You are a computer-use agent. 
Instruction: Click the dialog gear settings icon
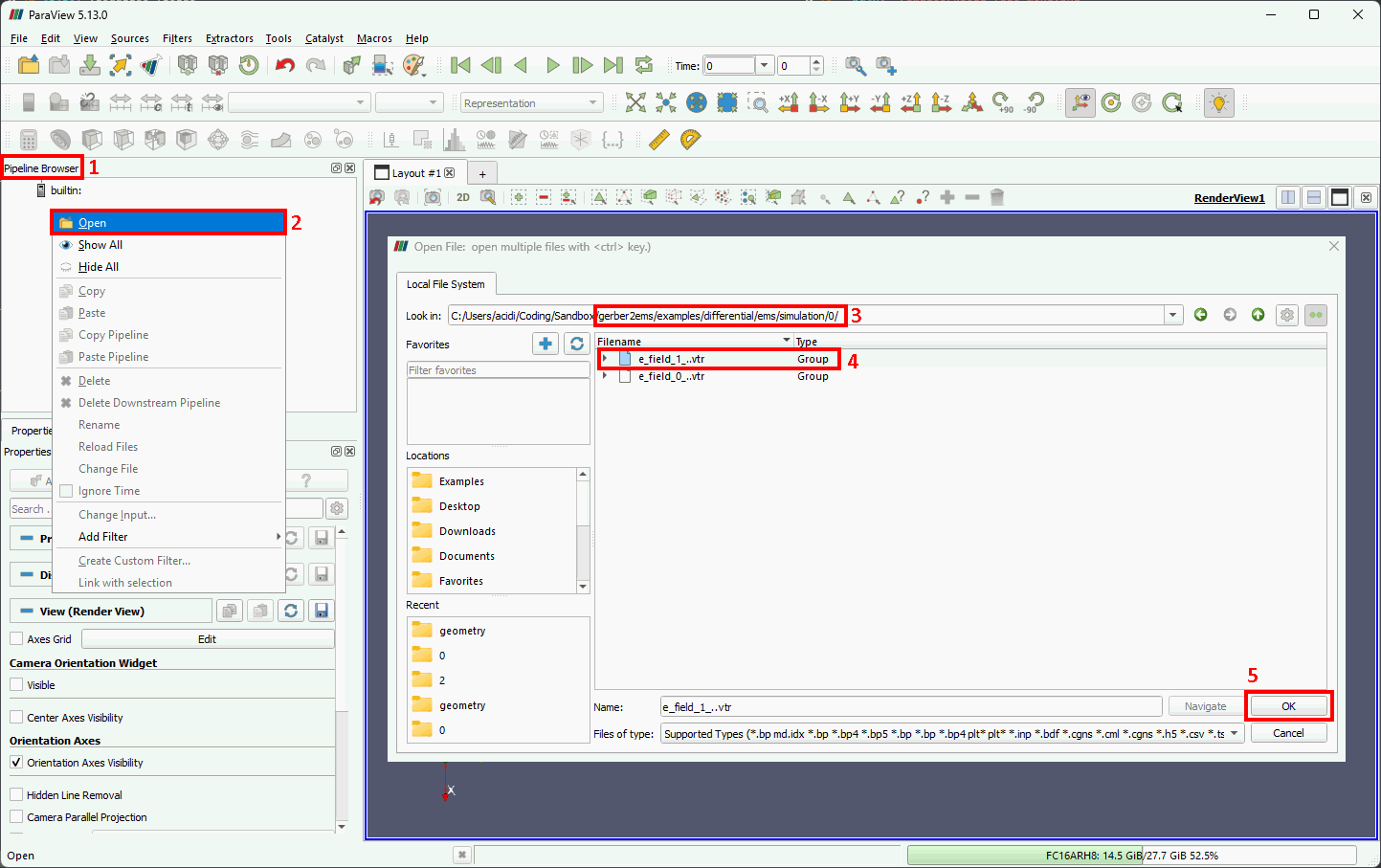[x=1287, y=315]
